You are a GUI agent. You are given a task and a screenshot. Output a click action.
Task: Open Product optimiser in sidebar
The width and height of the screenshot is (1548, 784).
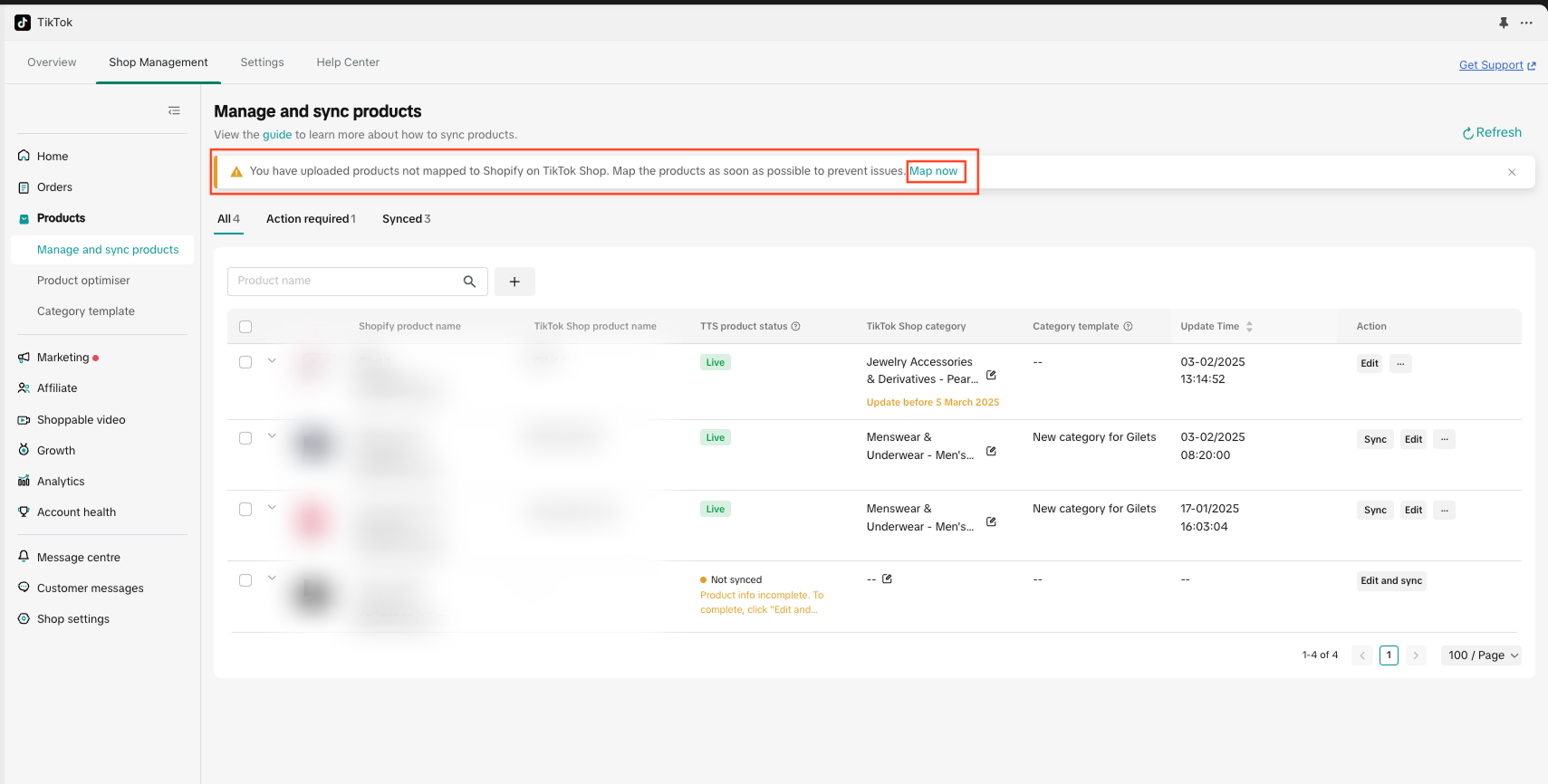click(x=83, y=281)
